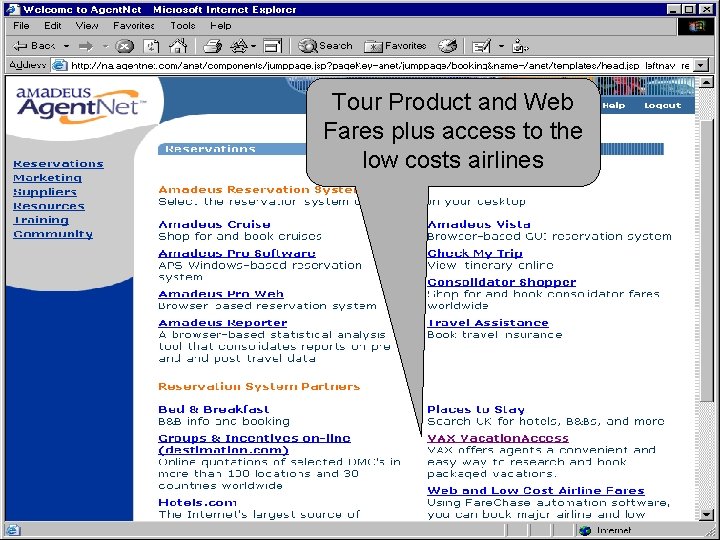The image size is (720, 540).
Task: Open the Edit menu
Action: pos(53,26)
